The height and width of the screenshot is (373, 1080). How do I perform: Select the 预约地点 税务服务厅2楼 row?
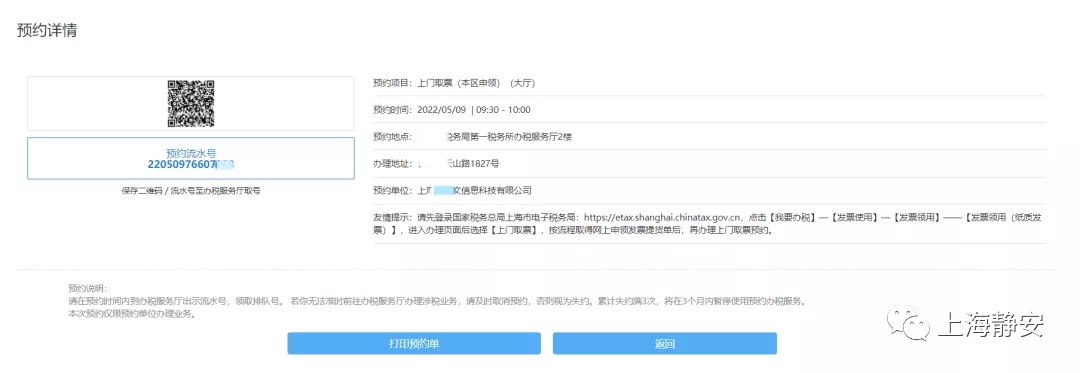[709, 137]
